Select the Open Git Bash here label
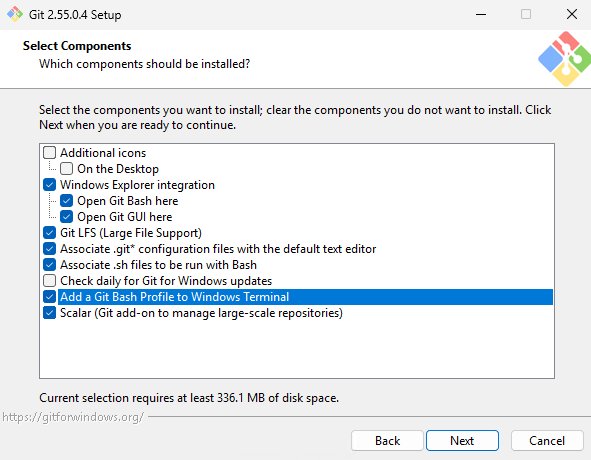Image resolution: width=591 pixels, height=460 pixels. 128,201
